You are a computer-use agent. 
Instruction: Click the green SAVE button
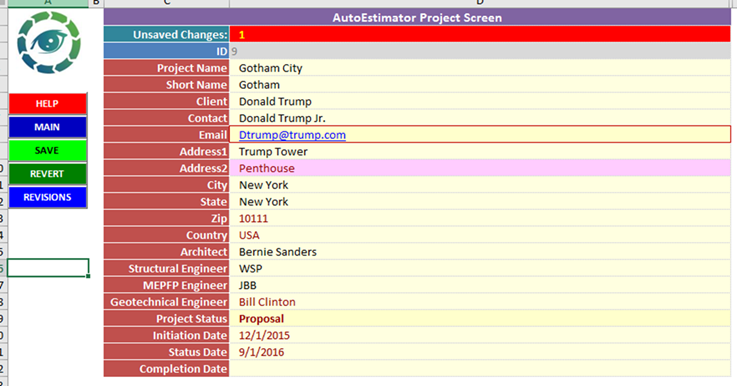pos(47,150)
